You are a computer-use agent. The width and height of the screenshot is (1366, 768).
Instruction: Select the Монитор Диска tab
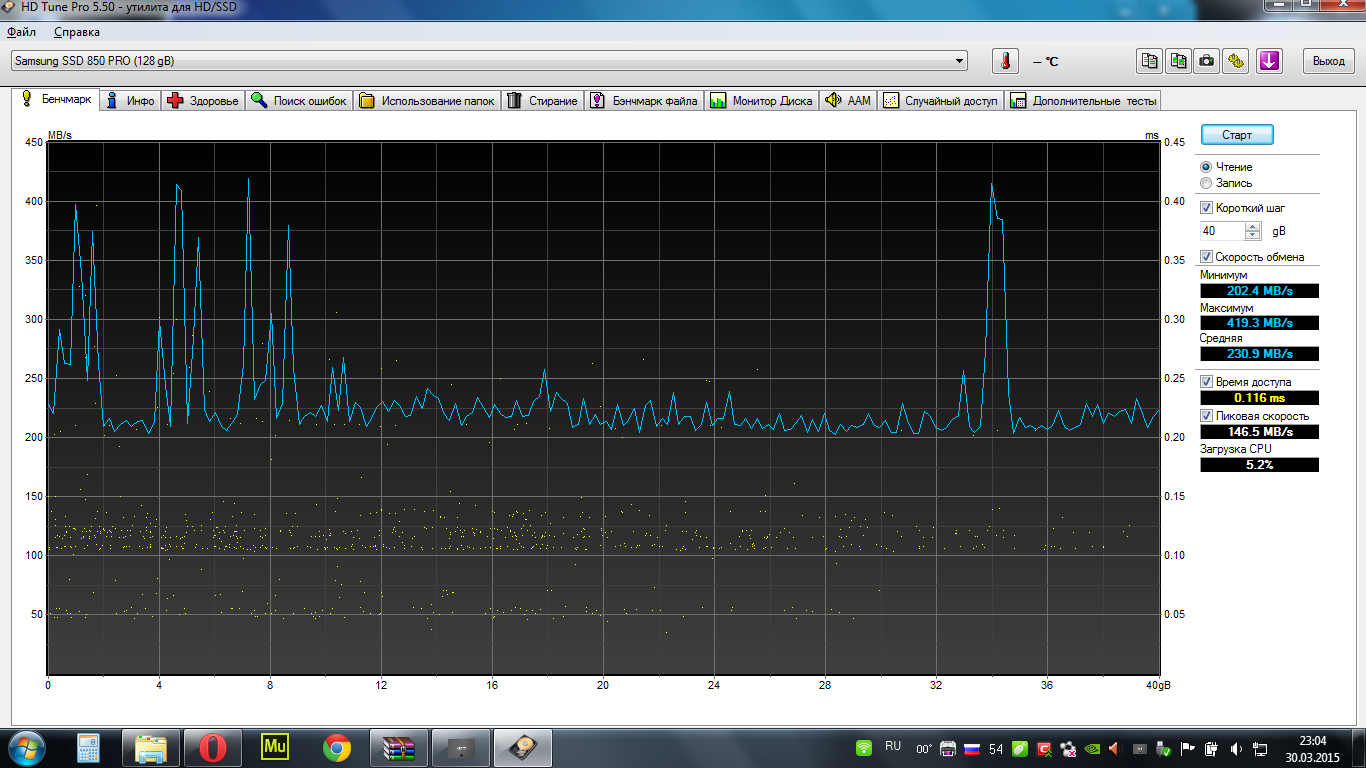pos(761,101)
